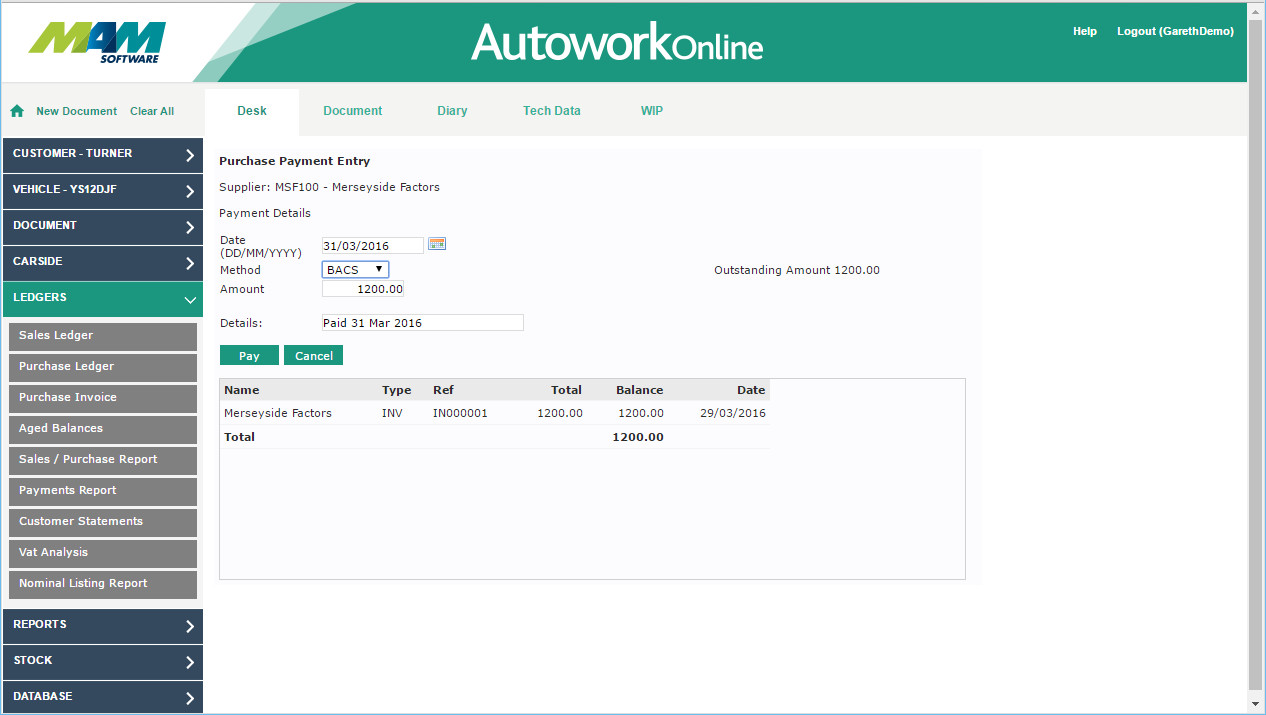
Task: Expand the Stock sidebar section
Action: [102, 661]
